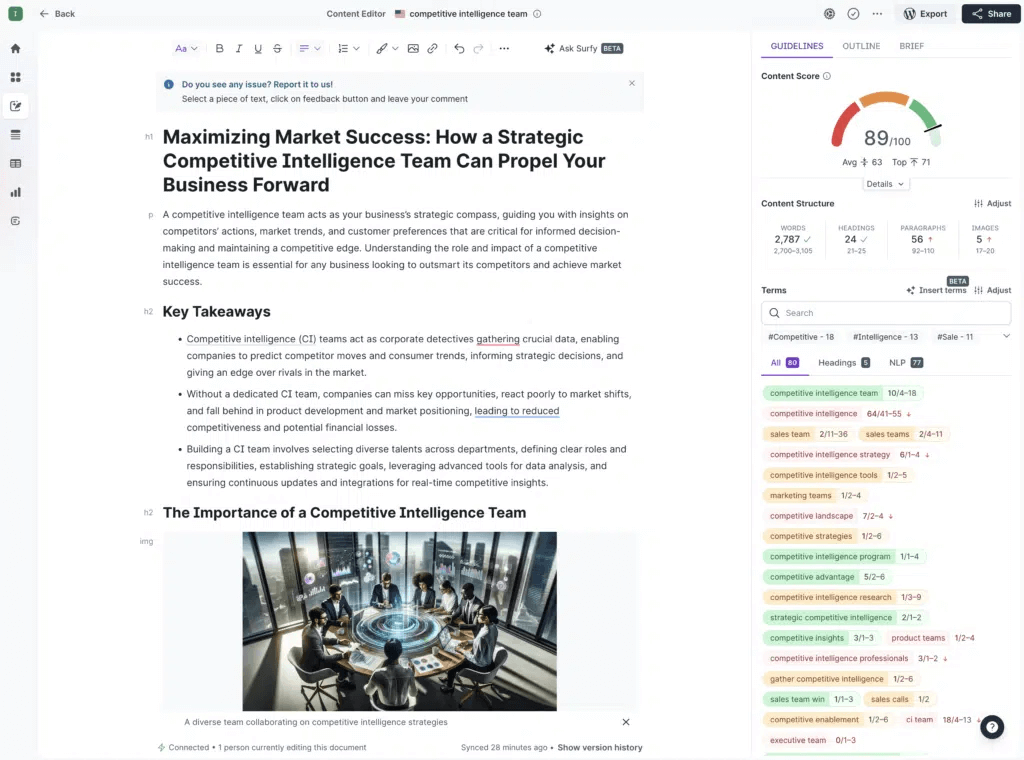Image resolution: width=1024 pixels, height=760 pixels.
Task: Open the analytics panel from the left sidebar
Action: point(15,191)
